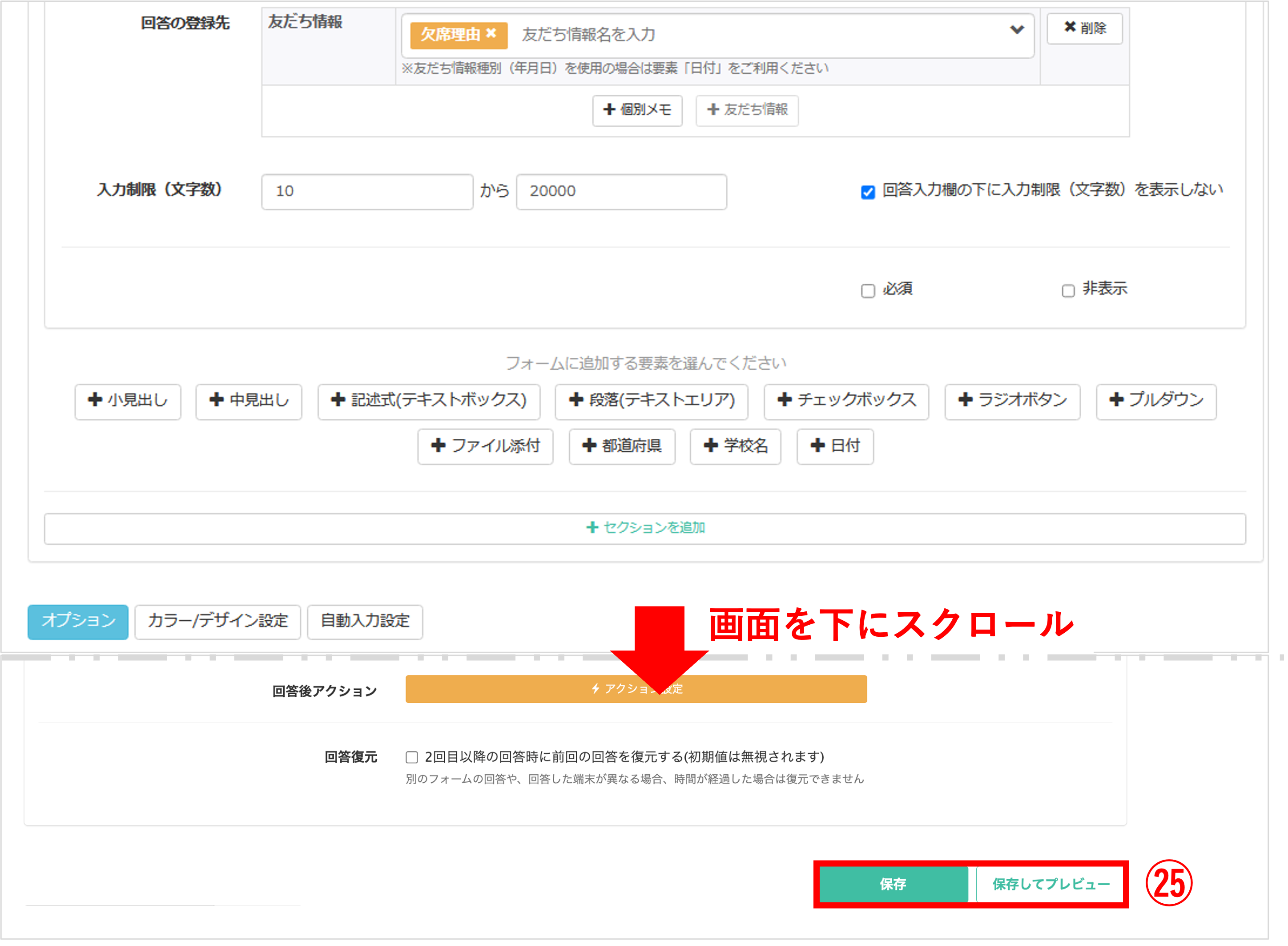Add a 日付 element to form
The image size is (1288, 946).
click(834, 446)
